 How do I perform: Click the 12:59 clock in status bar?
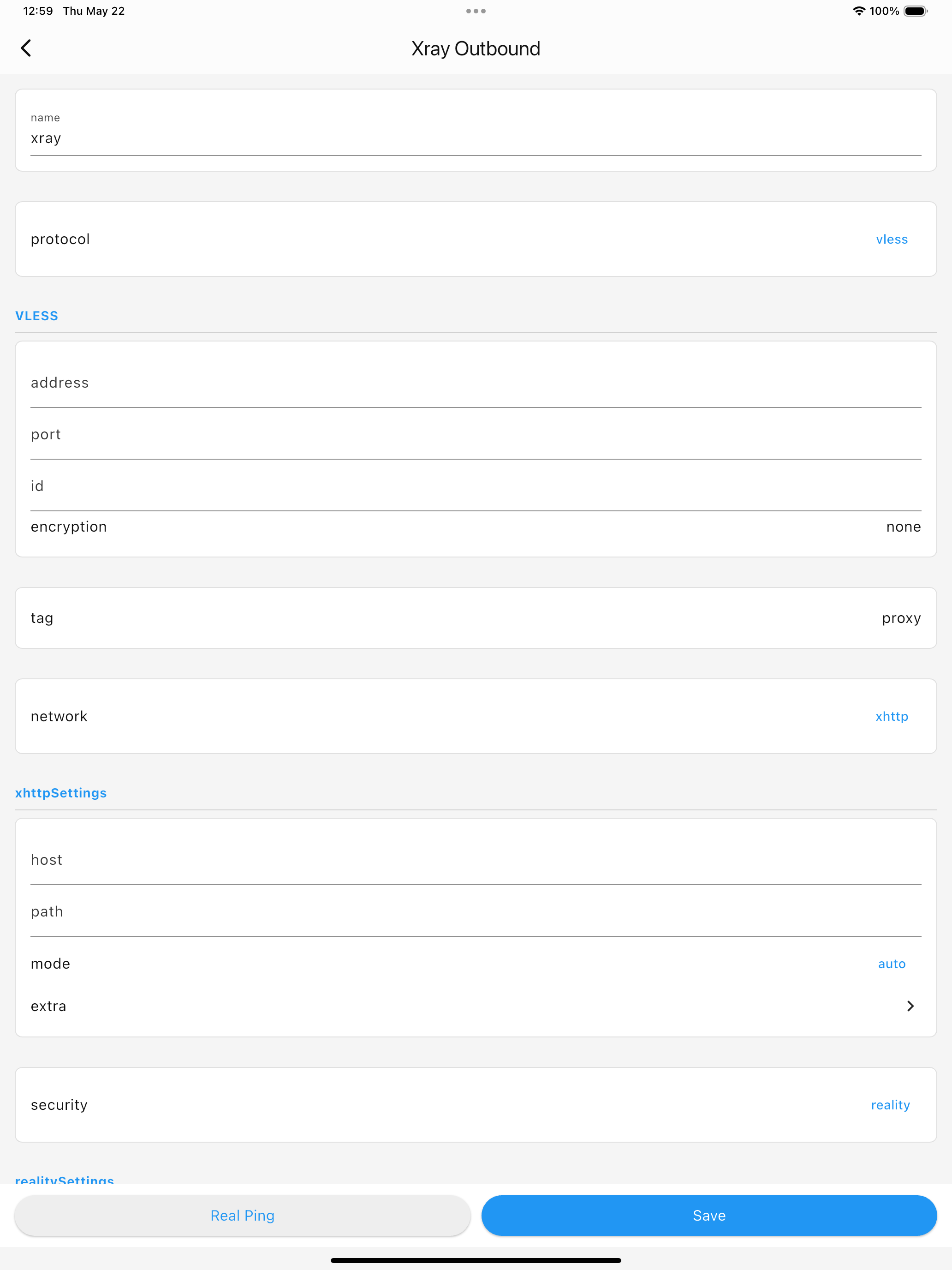tap(38, 11)
